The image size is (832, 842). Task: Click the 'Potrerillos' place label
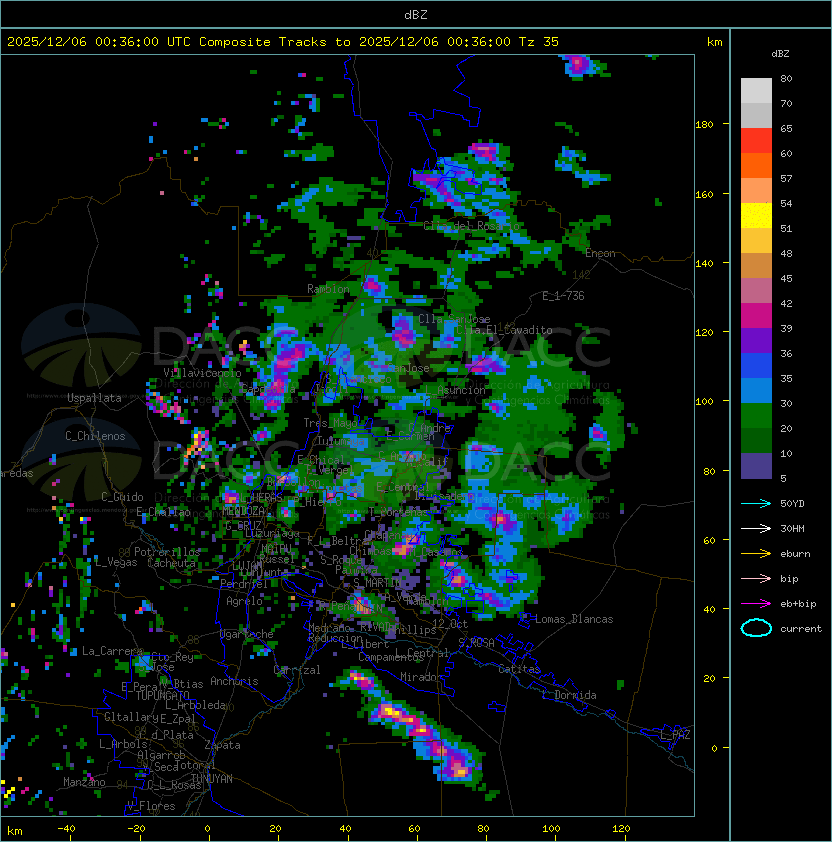coord(167,551)
